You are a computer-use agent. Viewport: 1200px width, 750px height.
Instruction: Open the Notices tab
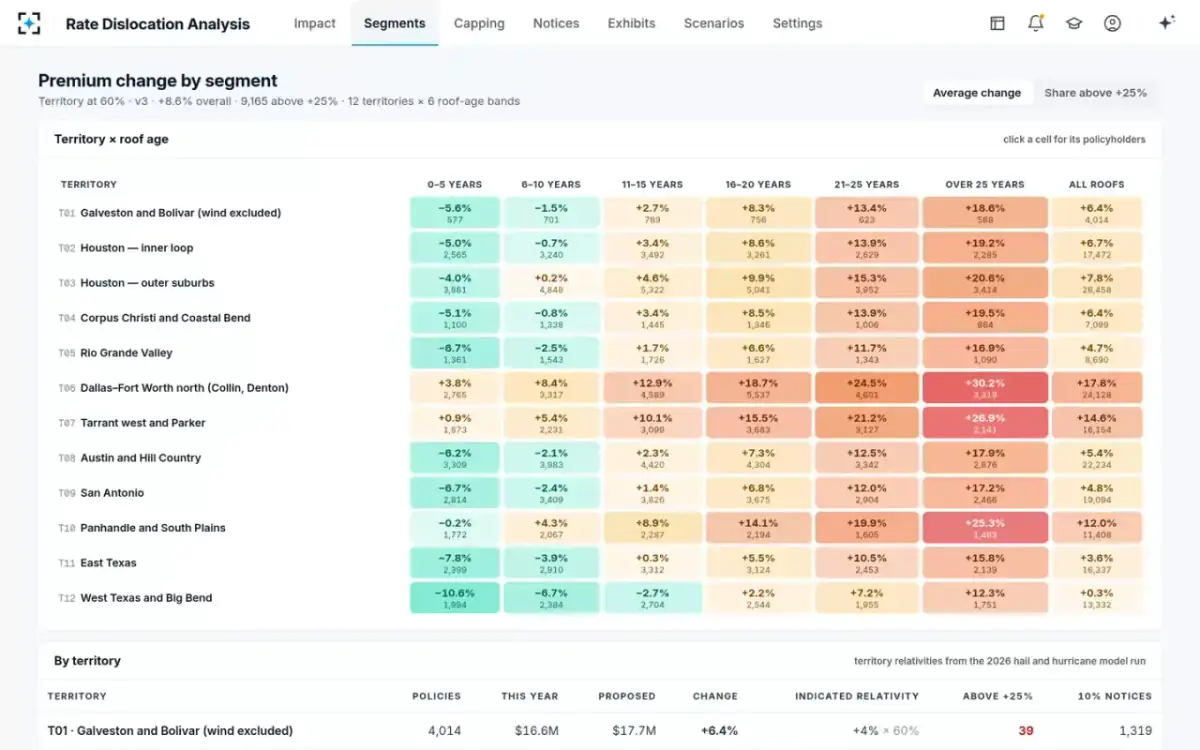pyautogui.click(x=556, y=23)
